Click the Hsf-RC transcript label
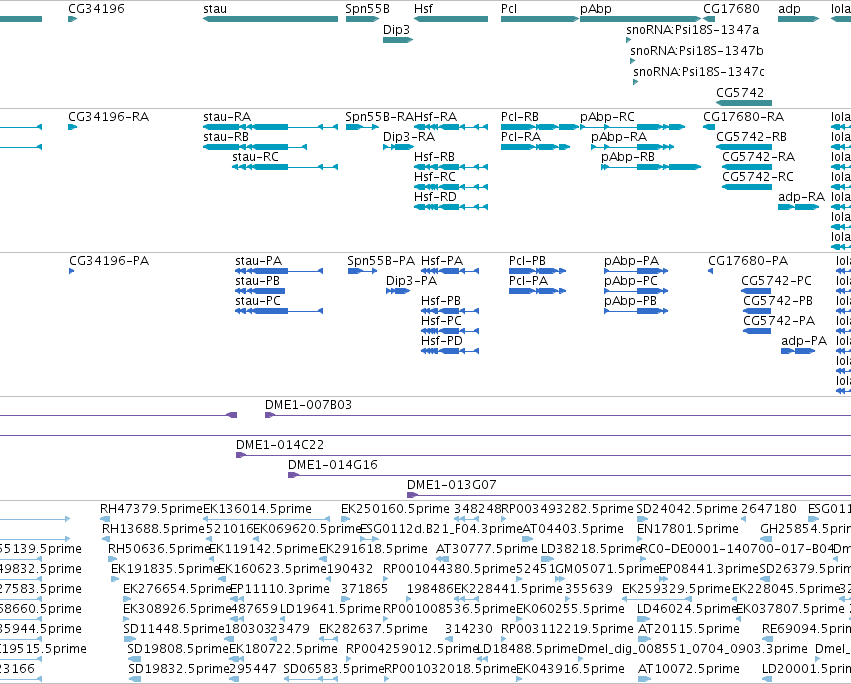The image size is (851, 684). (x=435, y=177)
